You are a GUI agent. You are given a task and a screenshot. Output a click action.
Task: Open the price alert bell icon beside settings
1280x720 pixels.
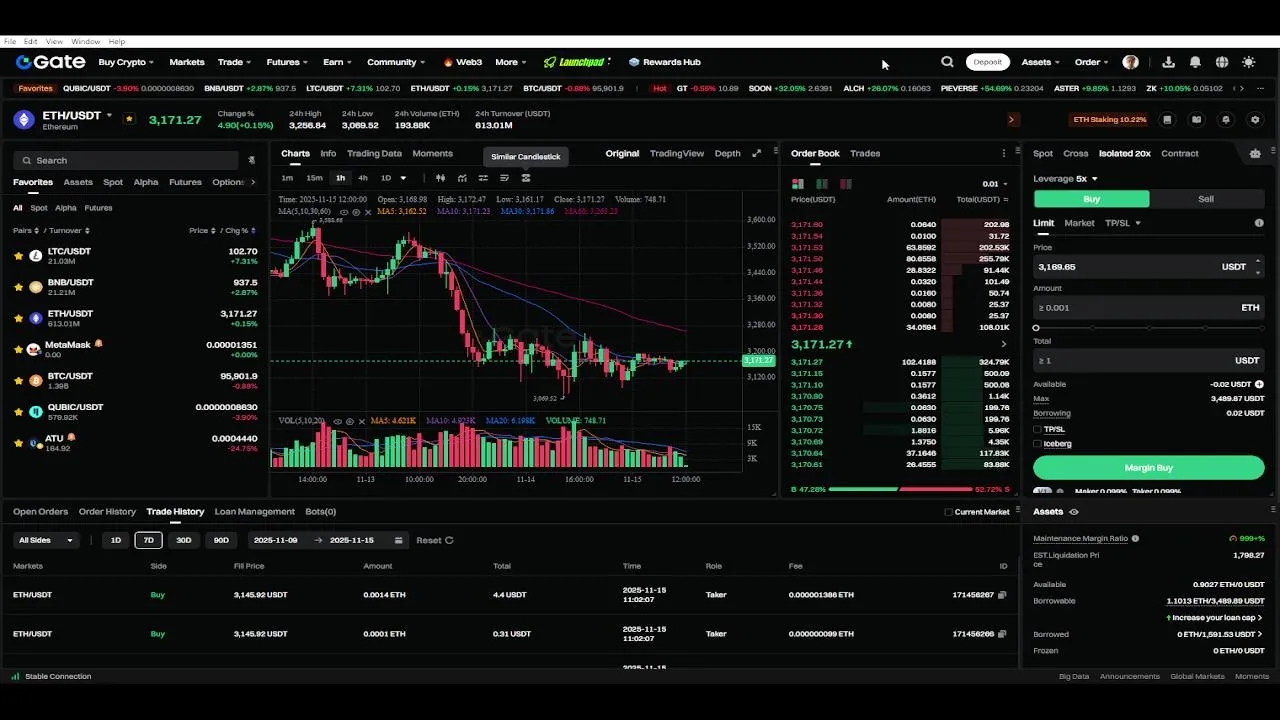coord(1226,120)
